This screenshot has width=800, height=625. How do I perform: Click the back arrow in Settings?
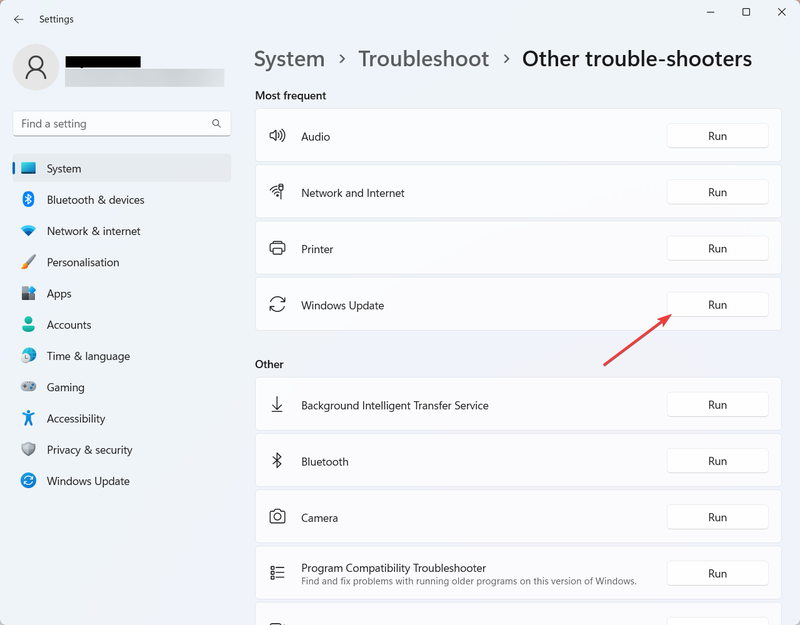tap(18, 19)
